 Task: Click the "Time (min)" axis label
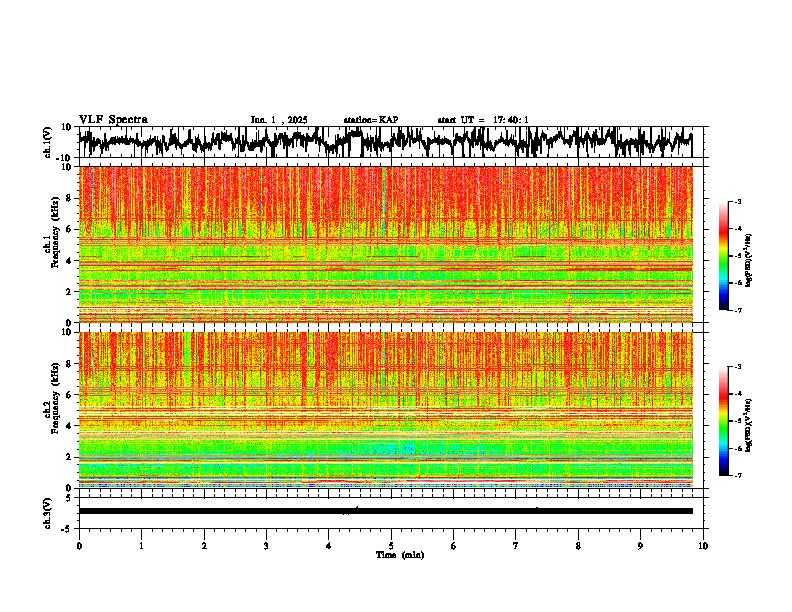click(x=400, y=555)
